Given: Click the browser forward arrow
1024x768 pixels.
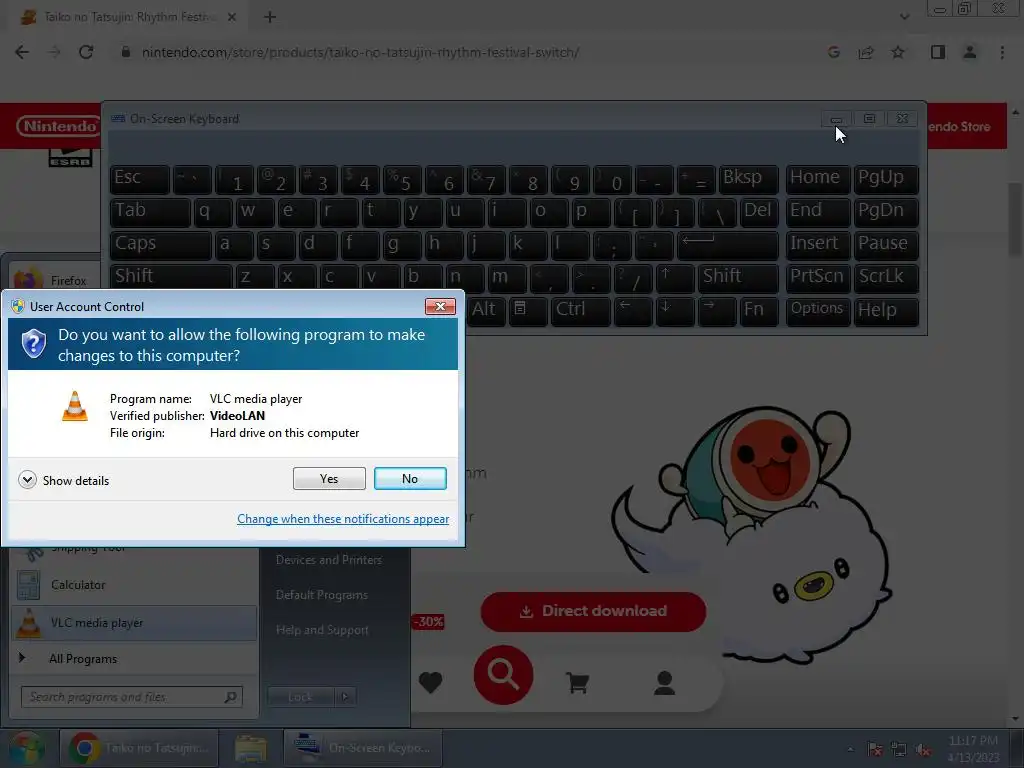Looking at the screenshot, I should pyautogui.click(x=54, y=52).
